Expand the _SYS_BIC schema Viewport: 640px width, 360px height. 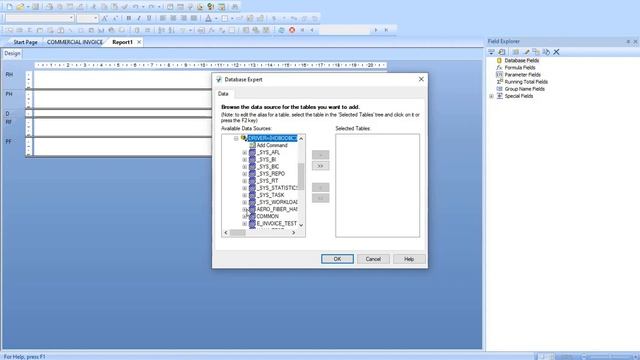[x=244, y=167]
